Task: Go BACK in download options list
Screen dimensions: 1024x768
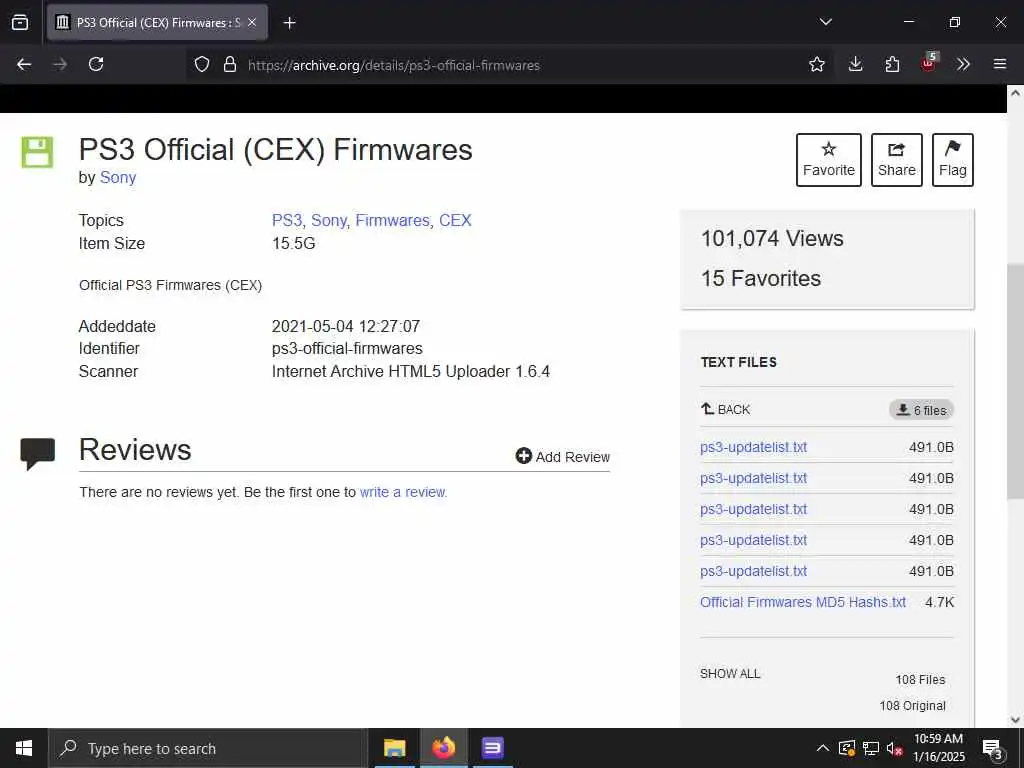Action: 726,409
